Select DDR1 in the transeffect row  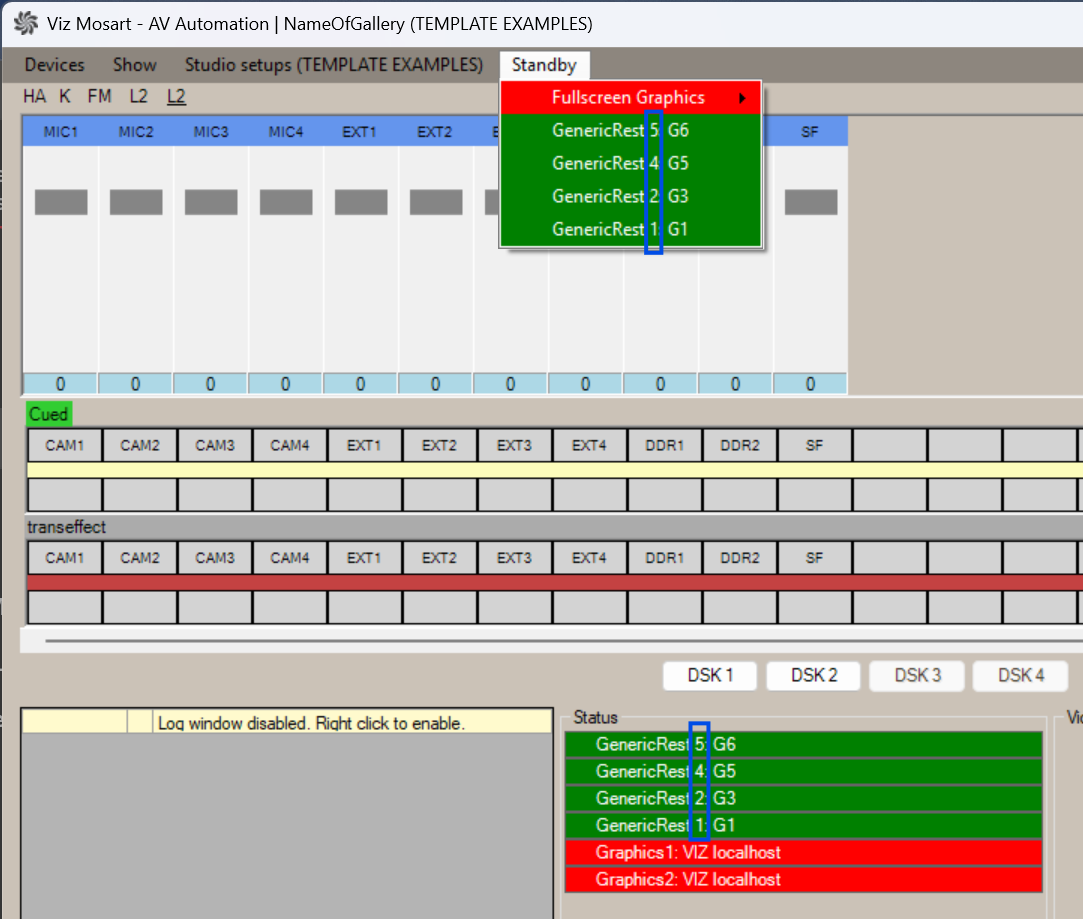click(665, 558)
